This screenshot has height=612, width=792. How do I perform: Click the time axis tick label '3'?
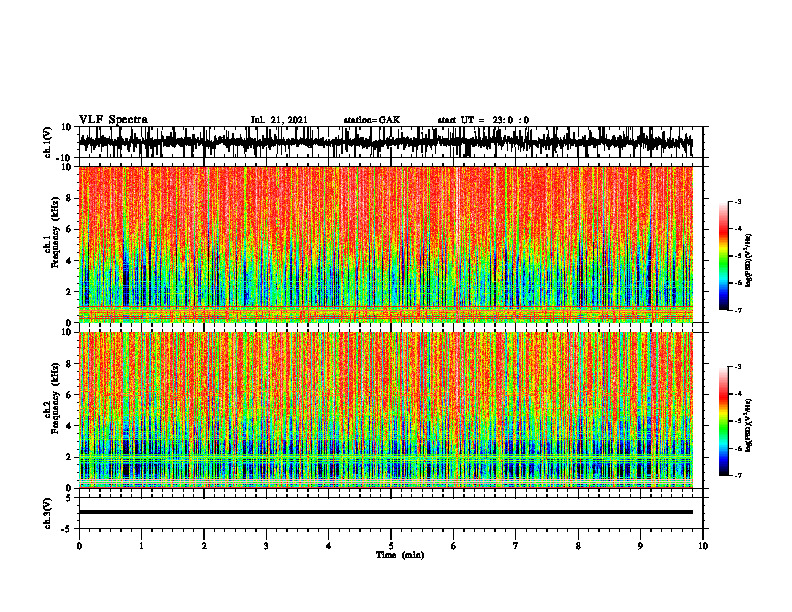[266, 546]
